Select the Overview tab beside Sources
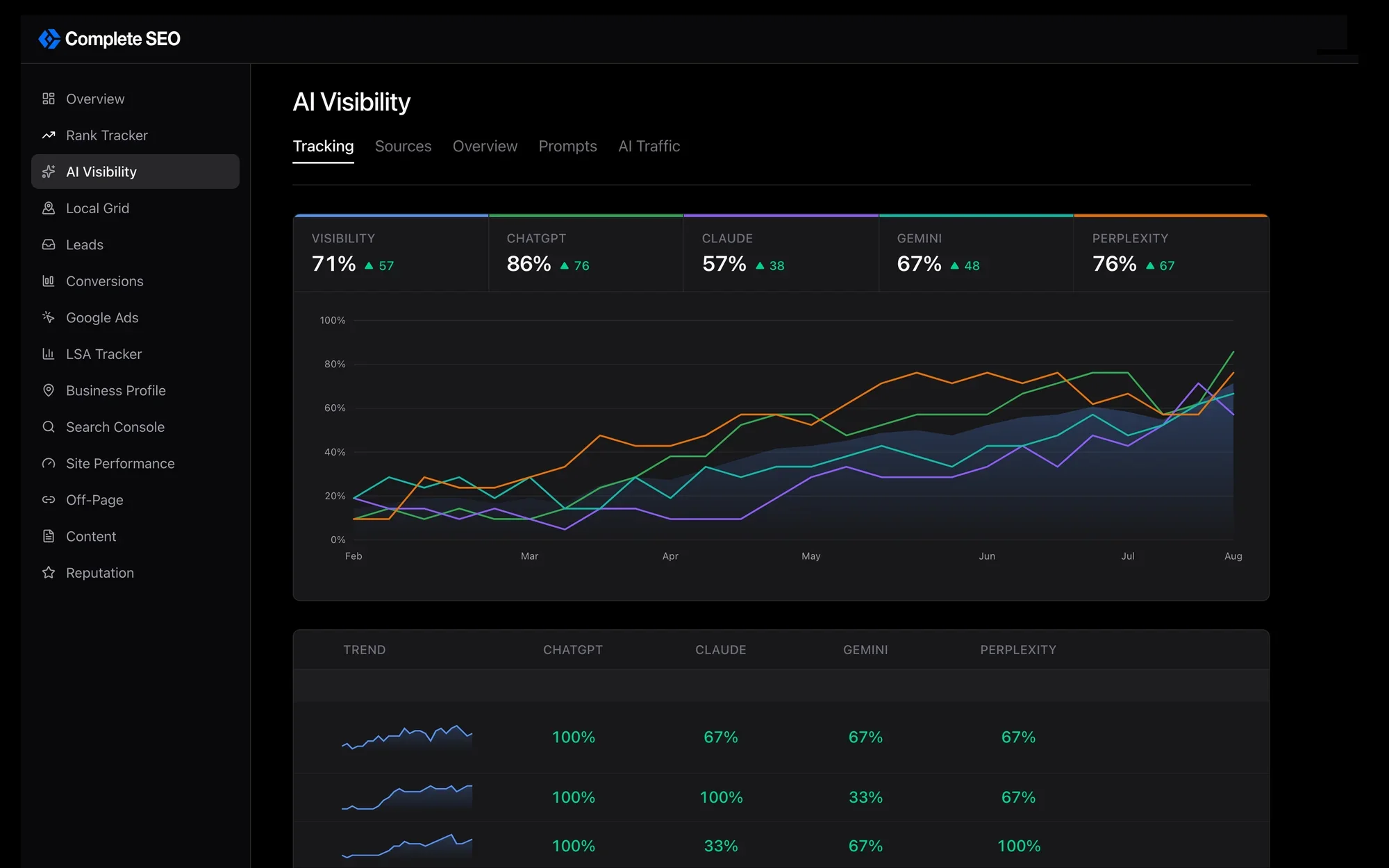The height and width of the screenshot is (868, 1389). click(485, 147)
